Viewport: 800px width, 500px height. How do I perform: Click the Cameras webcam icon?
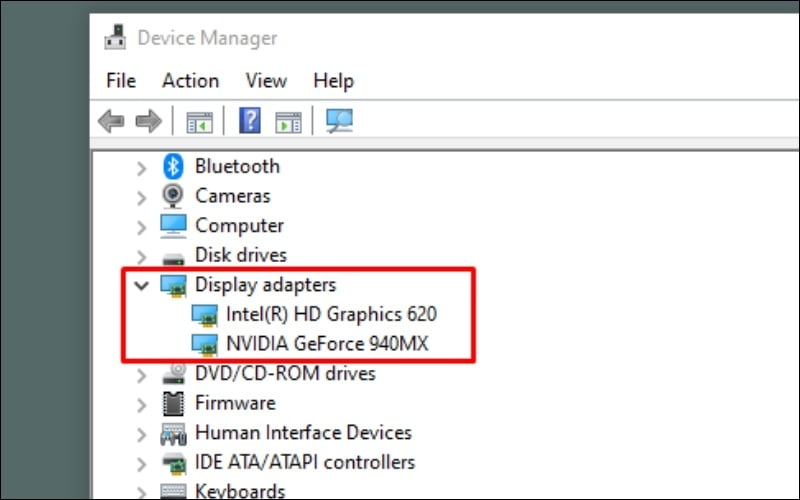click(173, 196)
